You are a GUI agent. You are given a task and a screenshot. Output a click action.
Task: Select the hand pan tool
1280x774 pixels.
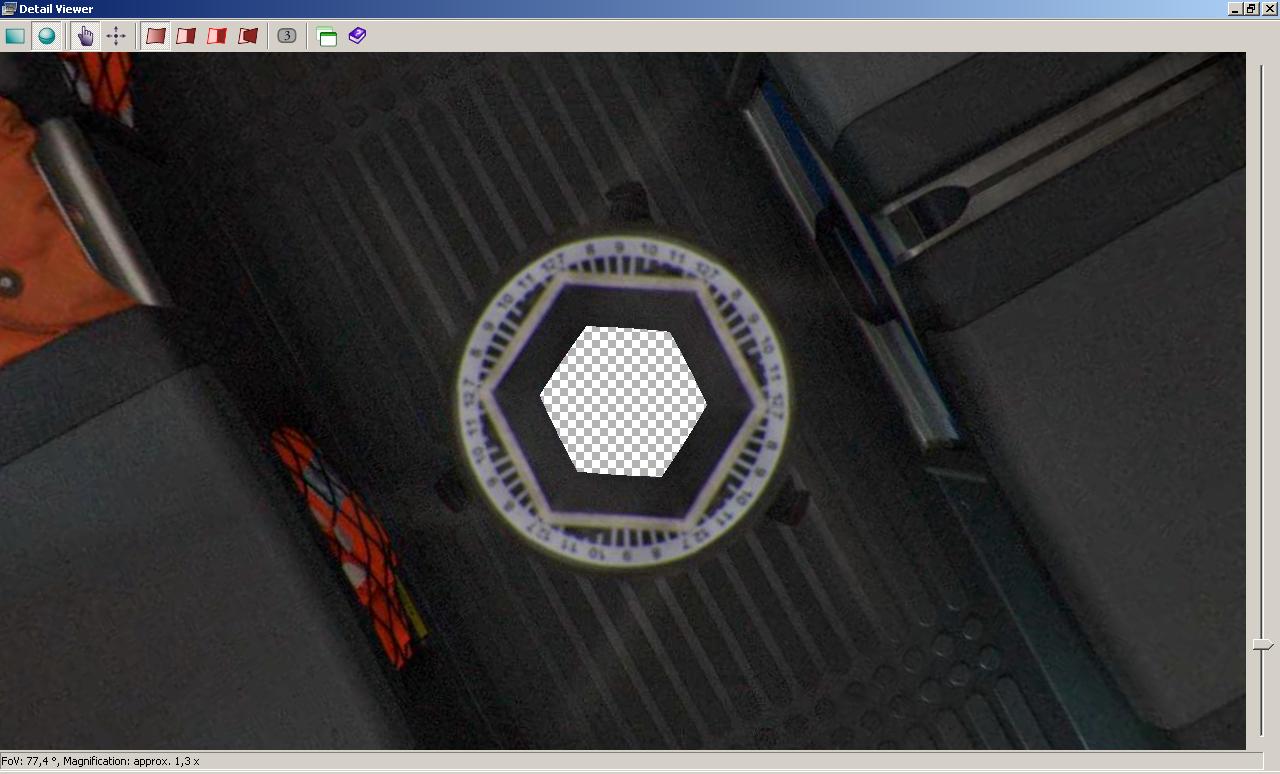[x=85, y=36]
